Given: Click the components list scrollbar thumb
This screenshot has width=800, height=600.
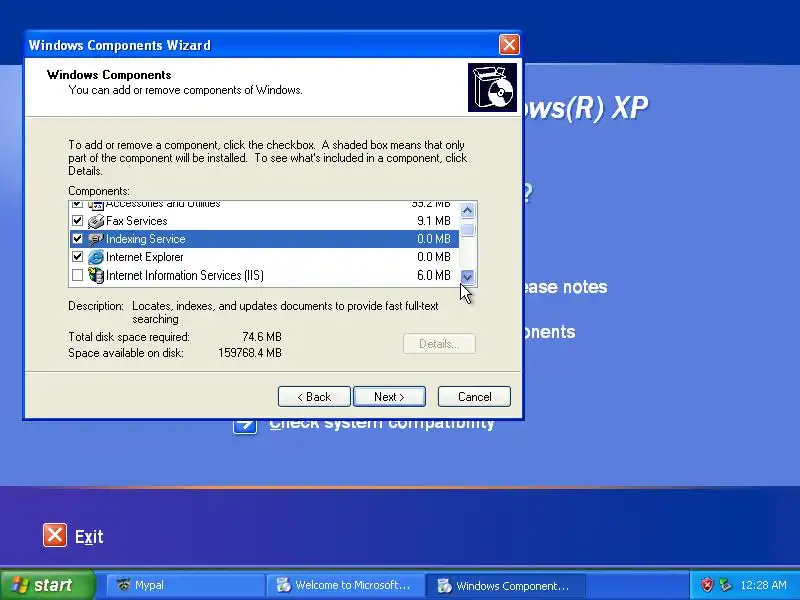Looking at the screenshot, I should pyautogui.click(x=467, y=230).
